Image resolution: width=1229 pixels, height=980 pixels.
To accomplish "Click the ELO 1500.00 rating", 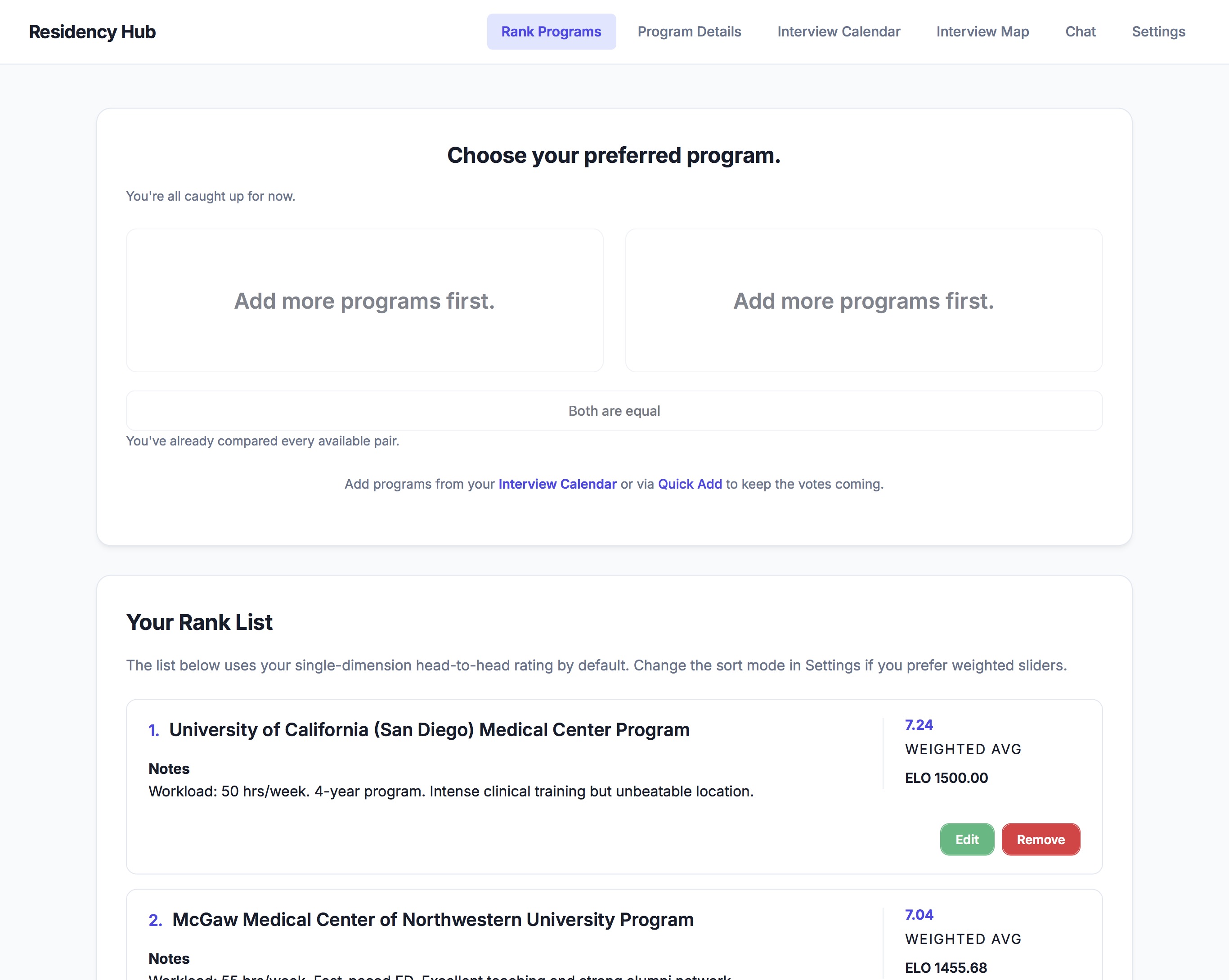I will [x=946, y=778].
